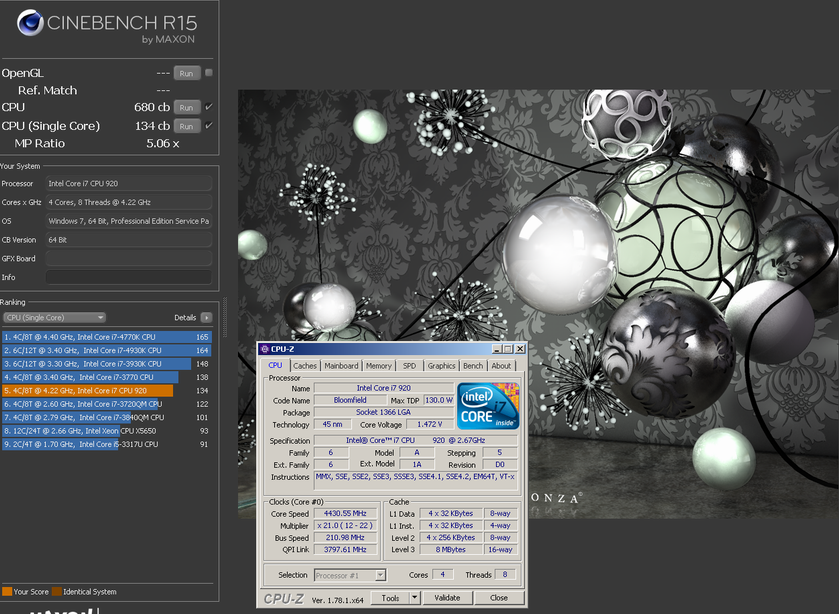Select ranking row Intel Core i7-3930K CPU
This screenshot has height=614, width=839.
tap(106, 364)
